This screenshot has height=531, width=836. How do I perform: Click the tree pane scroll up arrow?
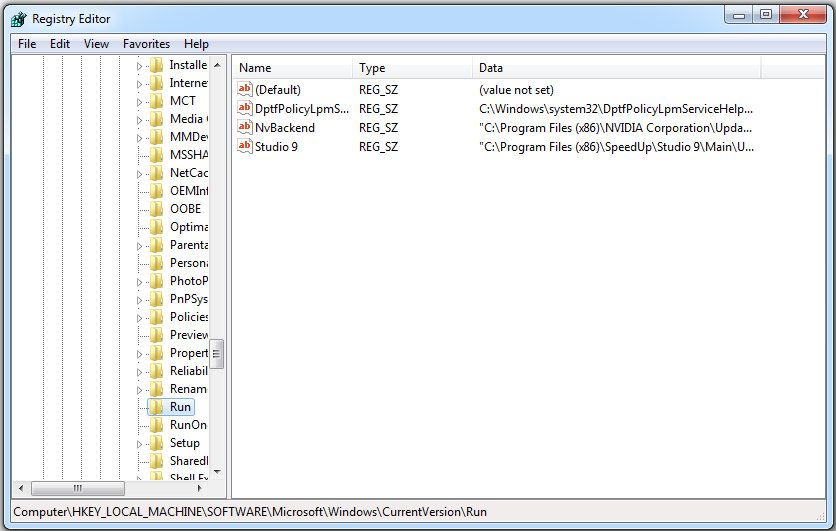217,65
